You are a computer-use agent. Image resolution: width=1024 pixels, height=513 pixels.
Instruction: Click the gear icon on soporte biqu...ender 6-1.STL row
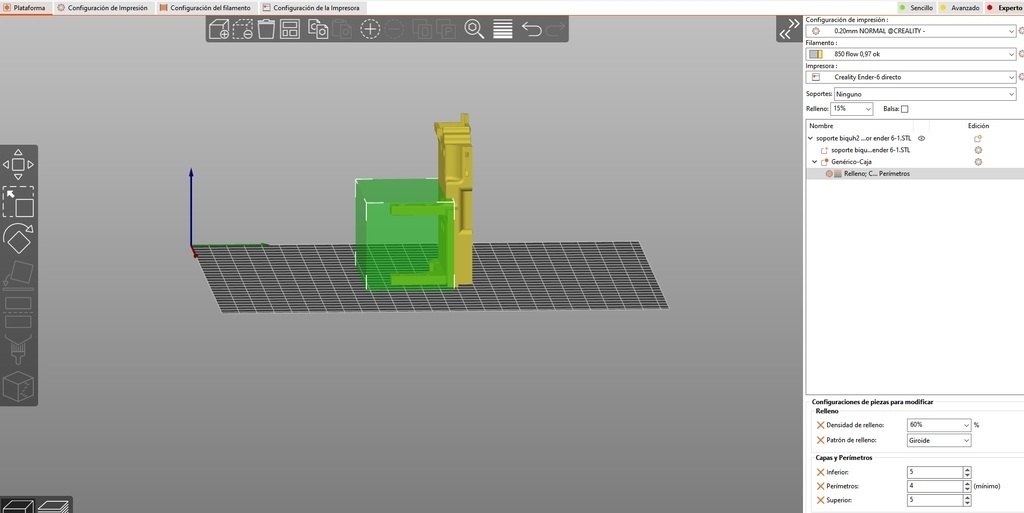(x=978, y=150)
